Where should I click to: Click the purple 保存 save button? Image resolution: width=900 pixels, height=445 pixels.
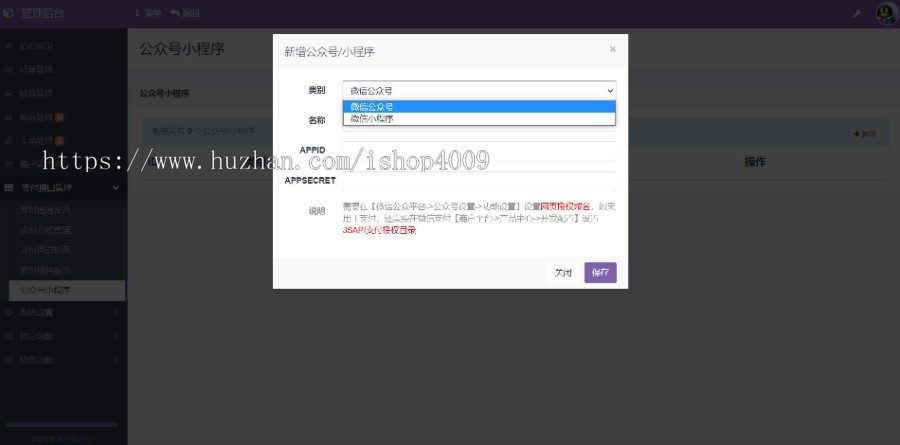tap(600, 273)
